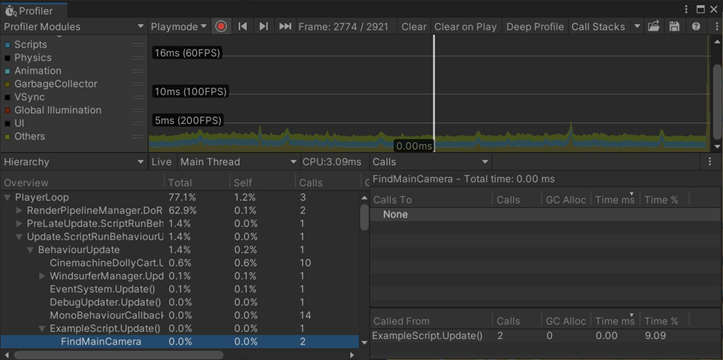Click the record profiling button
This screenshot has height=360, width=723.
(221, 27)
